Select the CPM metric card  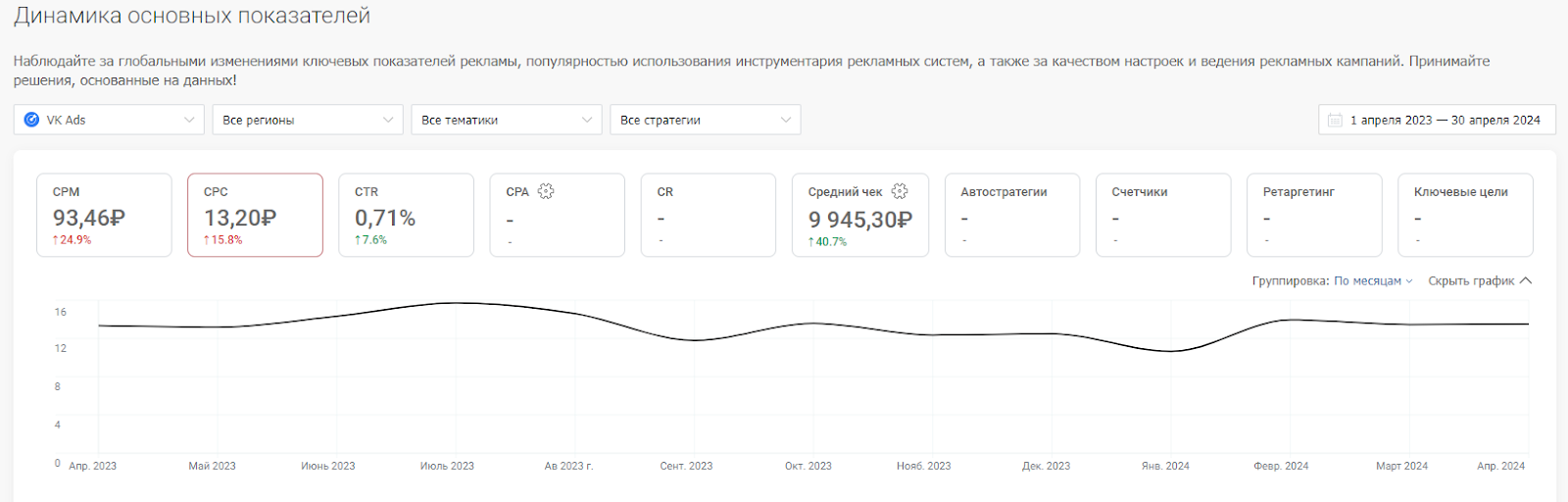tap(104, 215)
